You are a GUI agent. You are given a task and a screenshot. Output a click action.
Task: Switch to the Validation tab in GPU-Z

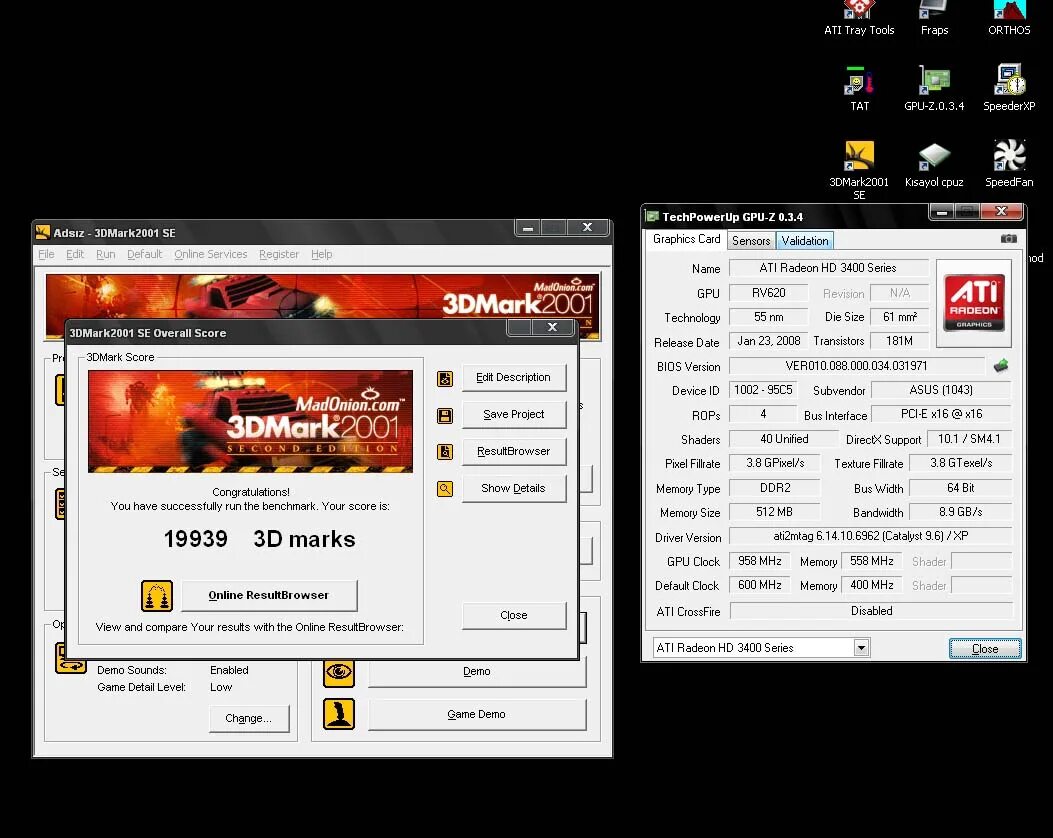(805, 240)
